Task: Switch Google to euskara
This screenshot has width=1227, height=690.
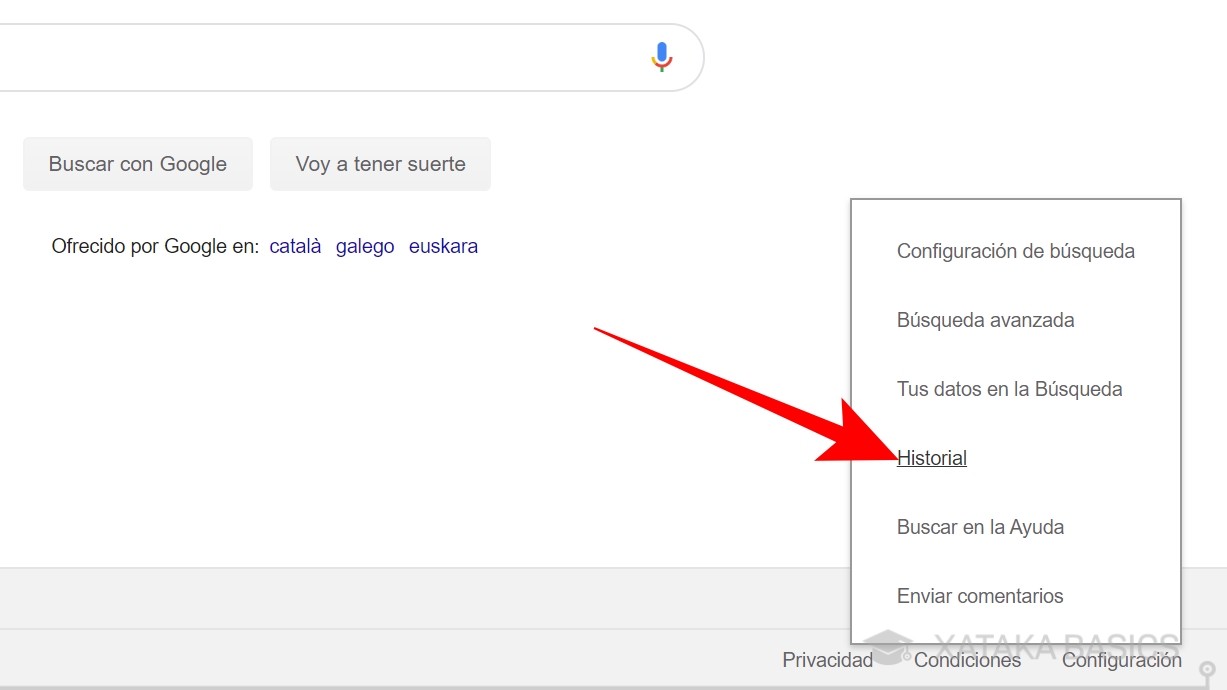Action: pos(443,246)
